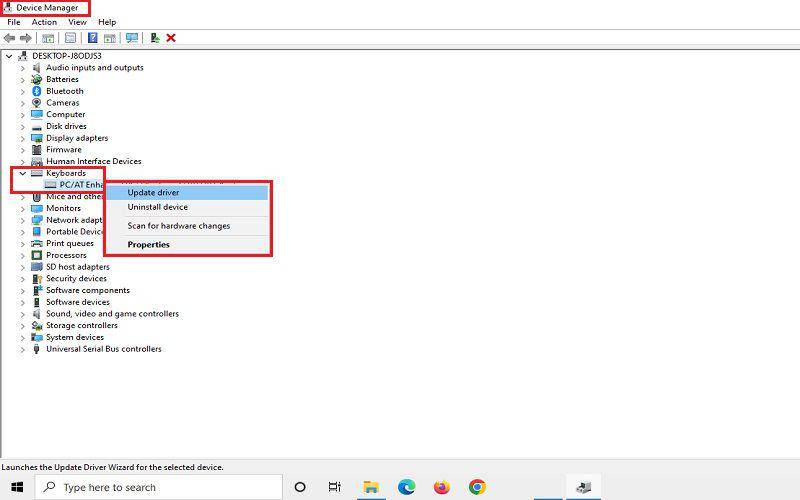
Task: Launch Google Chrome from the taskbar
Action: click(x=477, y=487)
